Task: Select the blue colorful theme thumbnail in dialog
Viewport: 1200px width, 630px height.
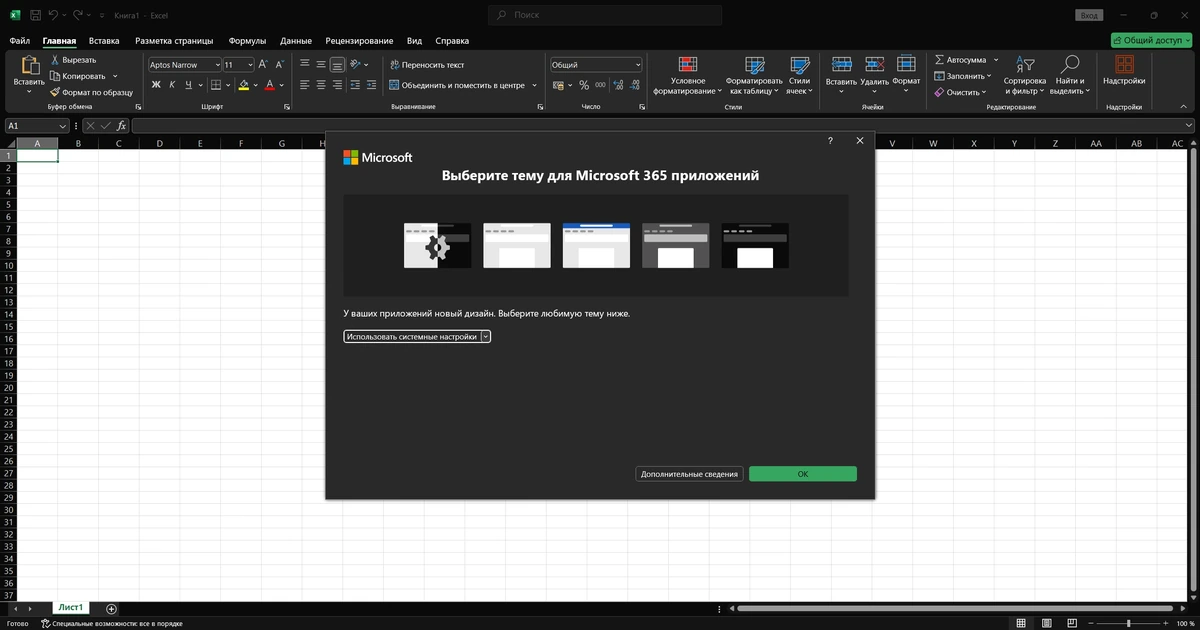Action: point(596,245)
